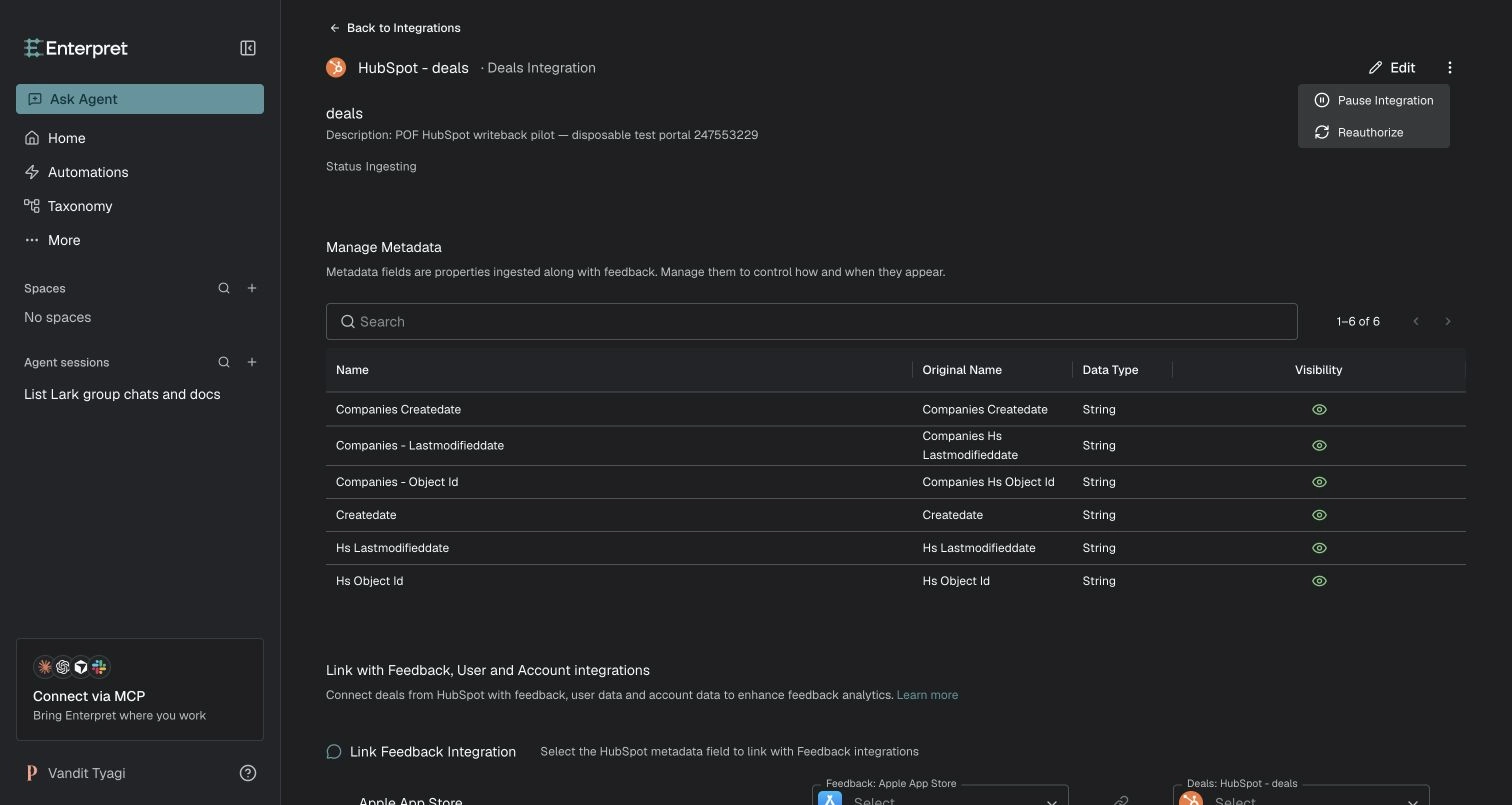Image resolution: width=1512 pixels, height=805 pixels.
Task: Add a new space with plus icon
Action: click(252, 288)
